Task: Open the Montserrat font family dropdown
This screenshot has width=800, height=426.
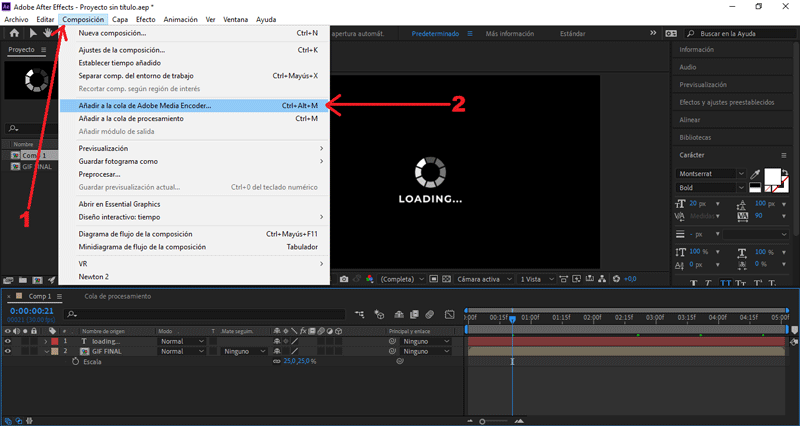Action: pyautogui.click(x=711, y=174)
